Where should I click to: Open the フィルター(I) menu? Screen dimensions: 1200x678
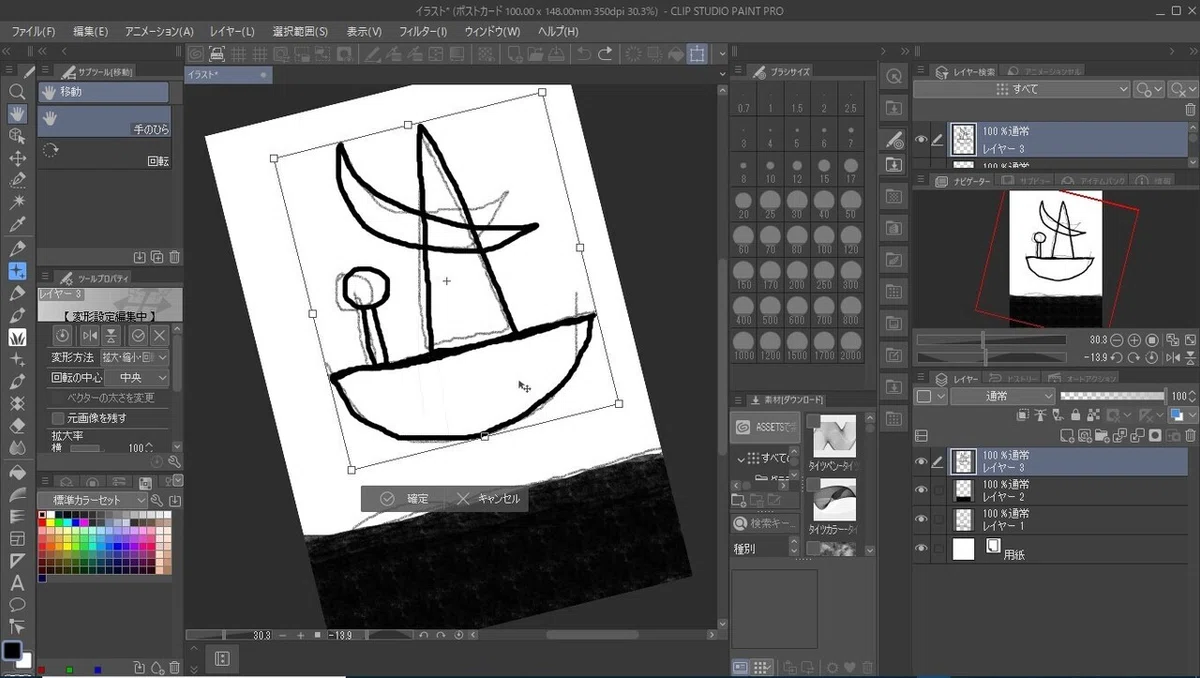pyautogui.click(x=423, y=32)
